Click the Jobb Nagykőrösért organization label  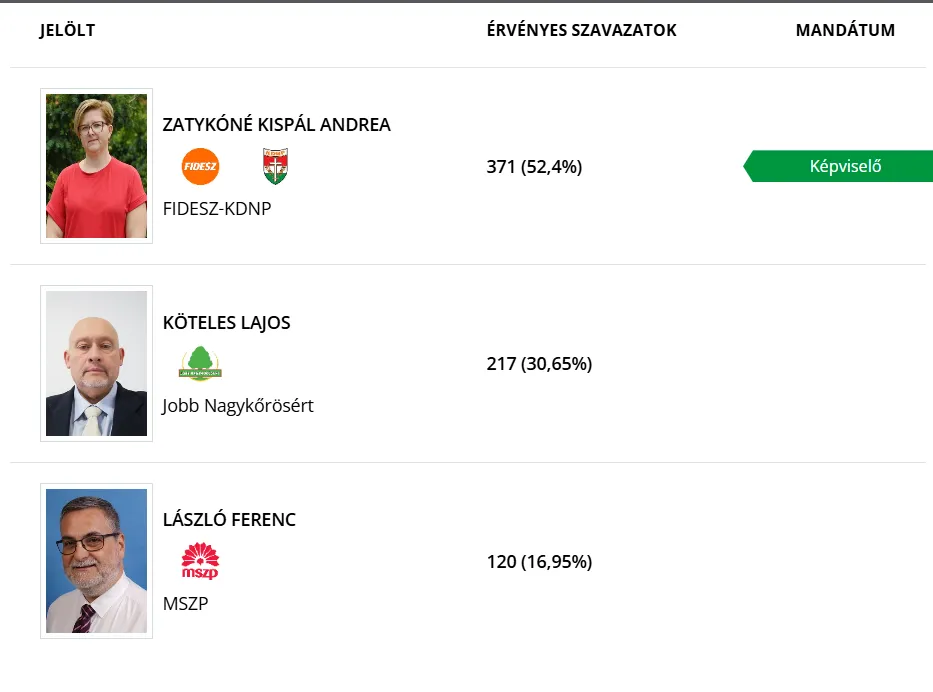[238, 406]
